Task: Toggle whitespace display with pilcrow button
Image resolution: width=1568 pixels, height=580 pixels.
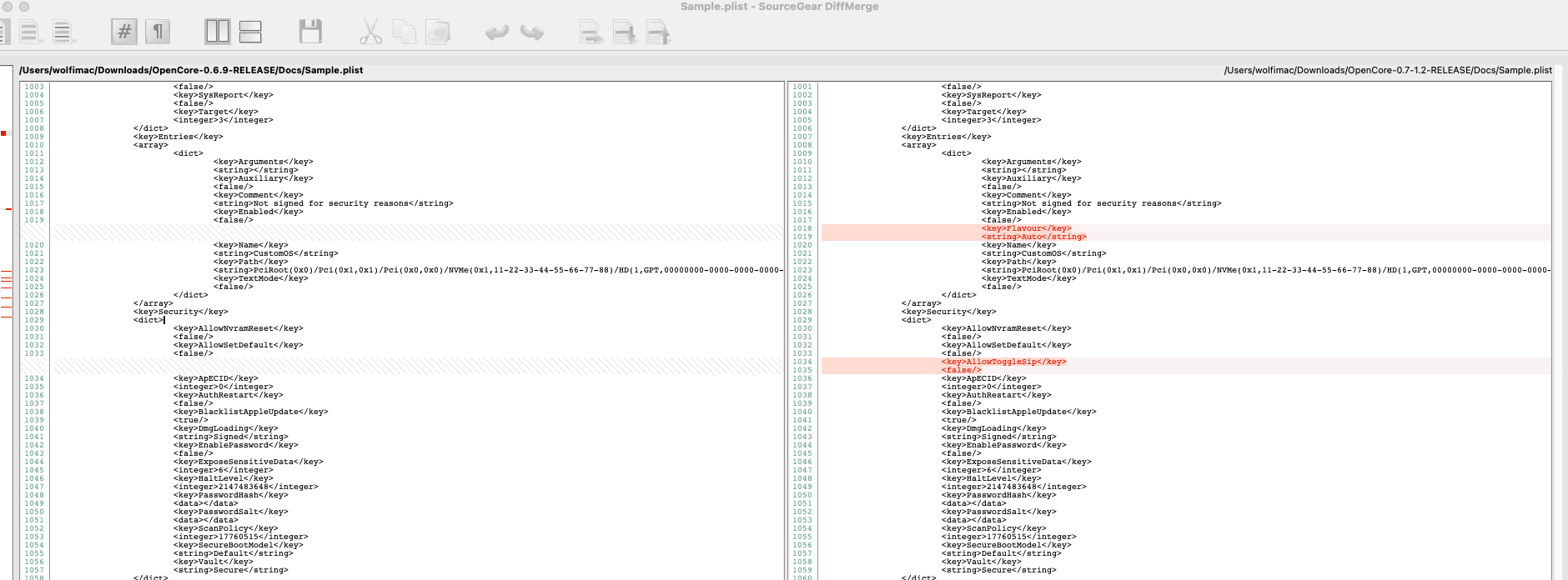Action: (x=158, y=32)
